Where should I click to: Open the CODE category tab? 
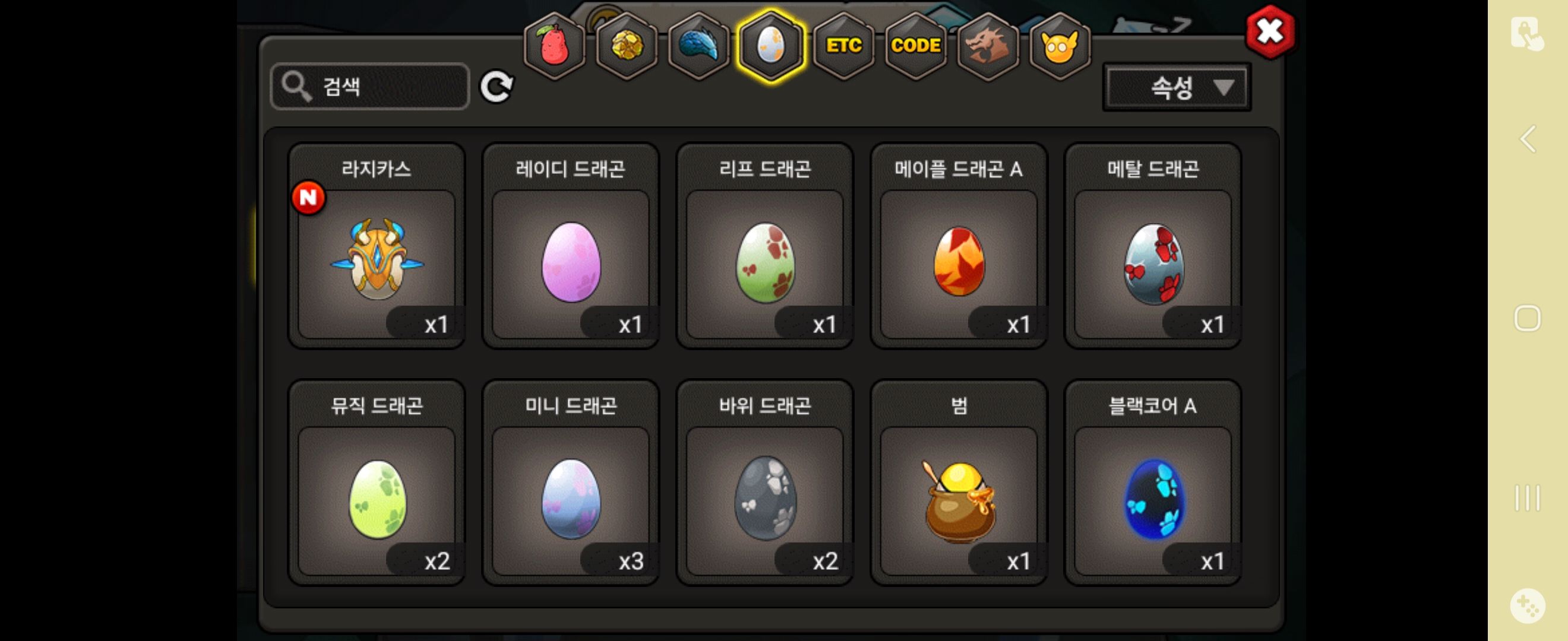[915, 46]
